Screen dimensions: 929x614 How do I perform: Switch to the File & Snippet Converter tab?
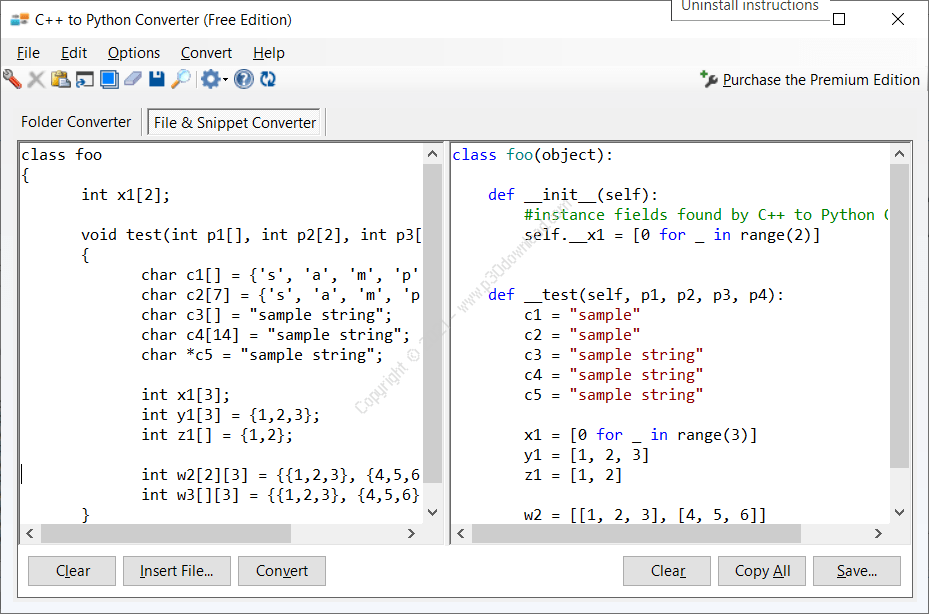[x=233, y=121]
